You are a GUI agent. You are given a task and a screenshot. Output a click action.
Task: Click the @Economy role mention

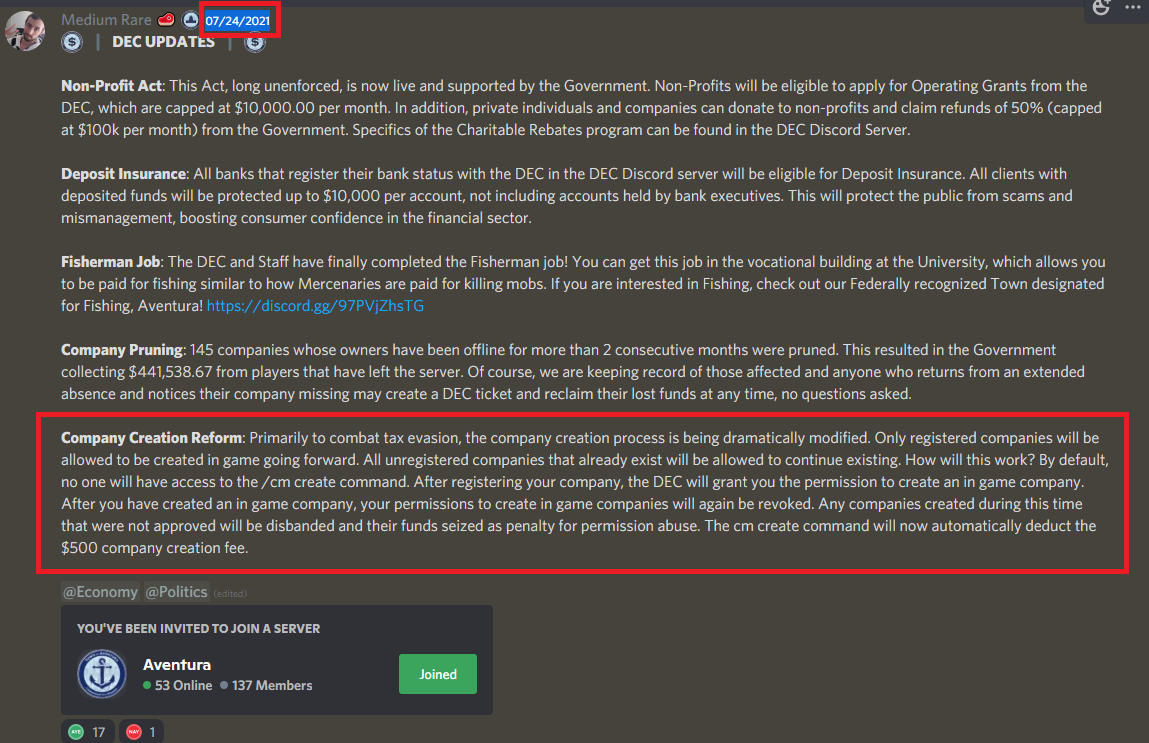pos(100,591)
